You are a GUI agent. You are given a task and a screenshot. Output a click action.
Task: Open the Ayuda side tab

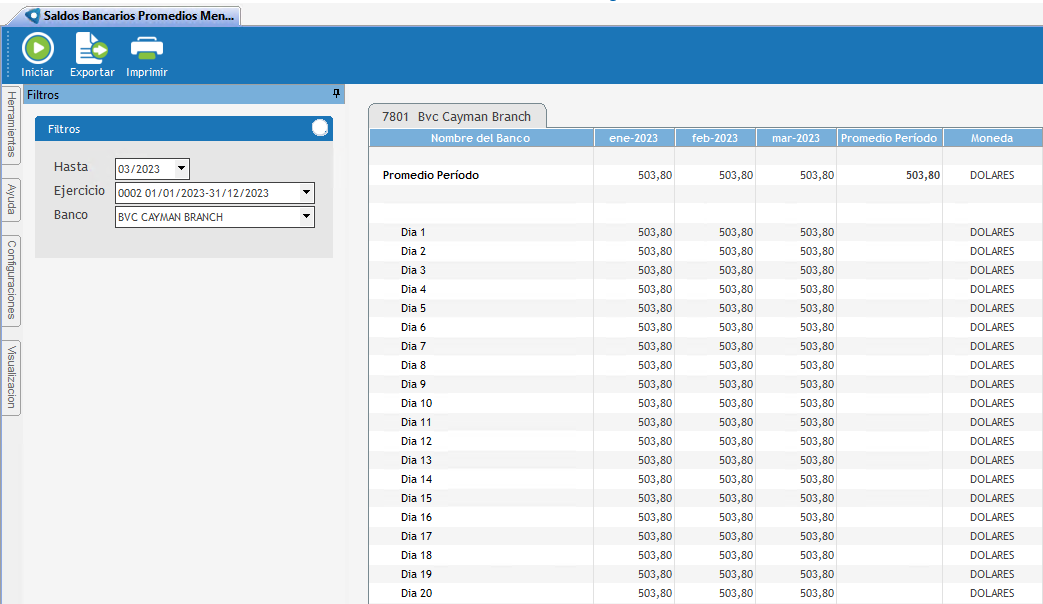coord(11,200)
